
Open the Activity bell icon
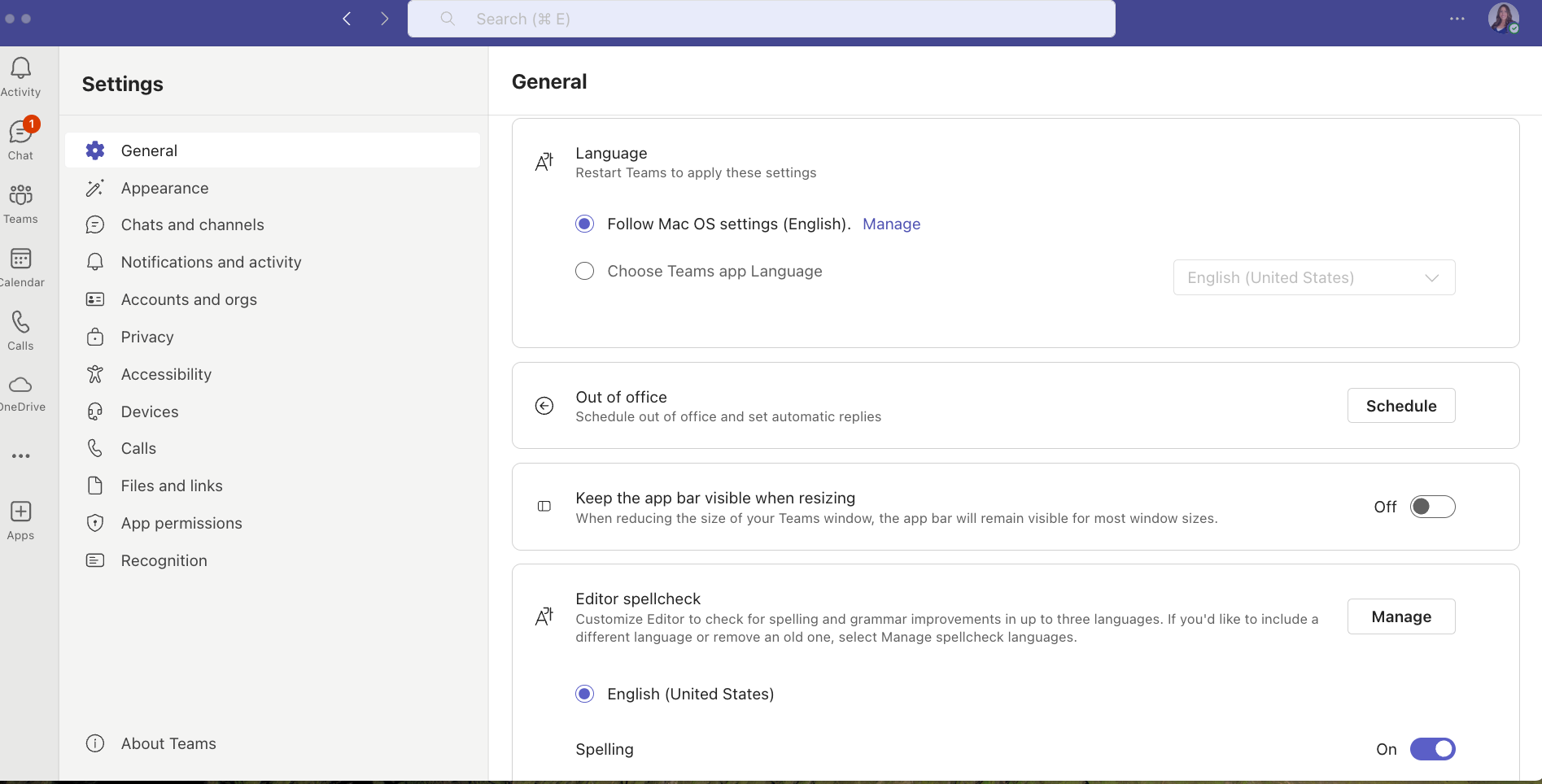coord(20,68)
